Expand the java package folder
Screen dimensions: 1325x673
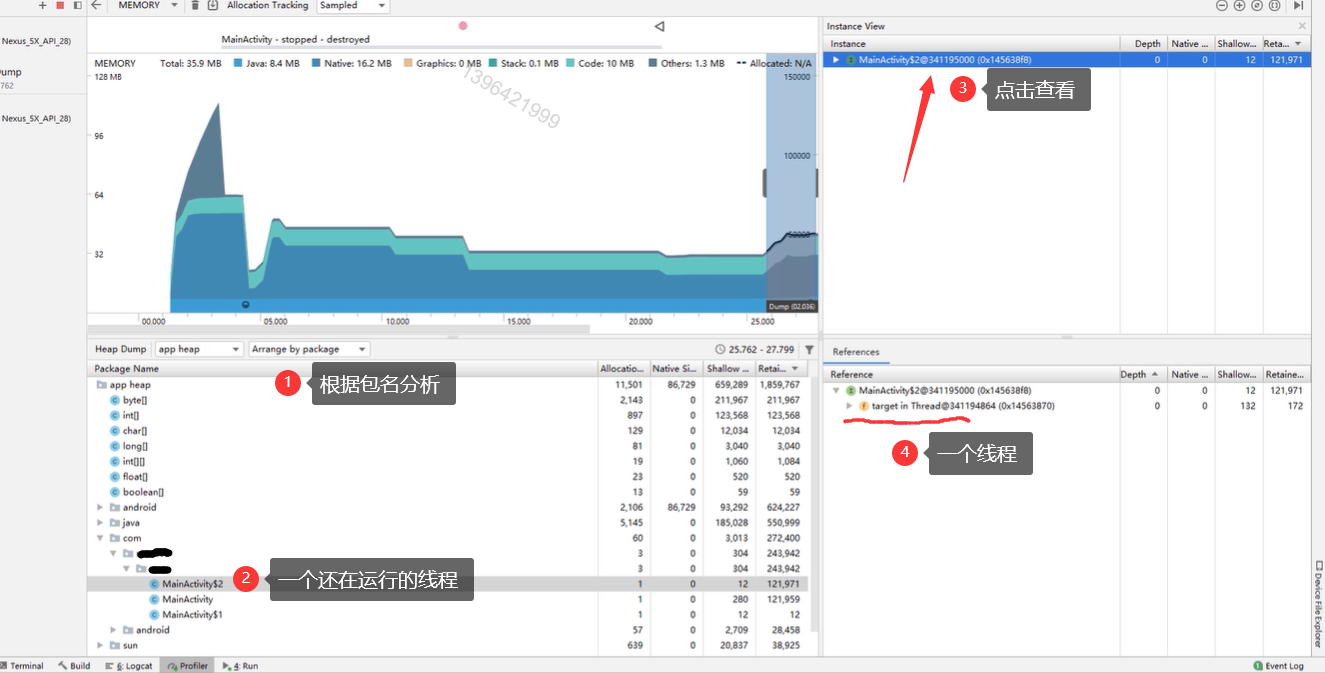click(x=100, y=523)
